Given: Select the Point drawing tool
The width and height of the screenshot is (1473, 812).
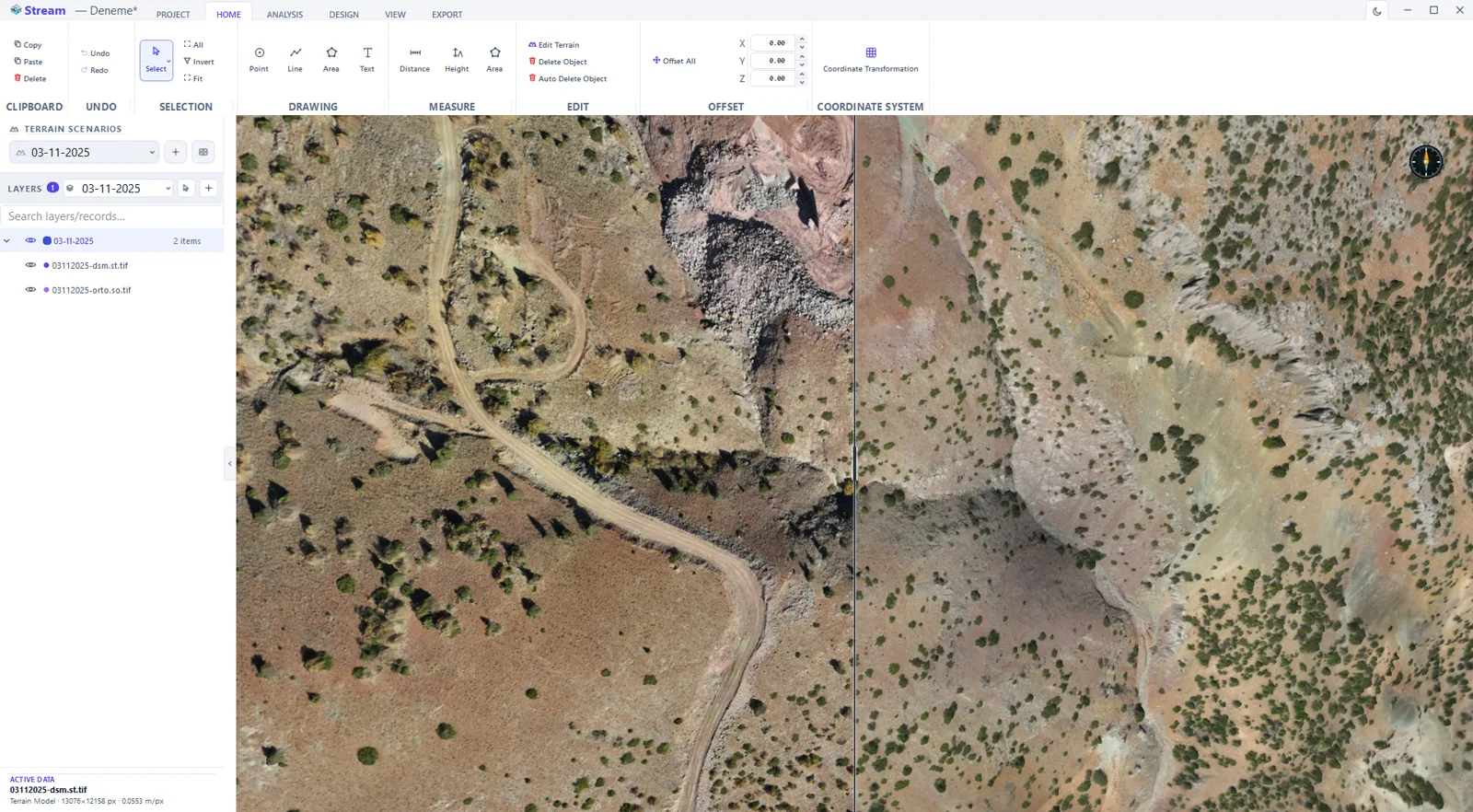Looking at the screenshot, I should (259, 59).
